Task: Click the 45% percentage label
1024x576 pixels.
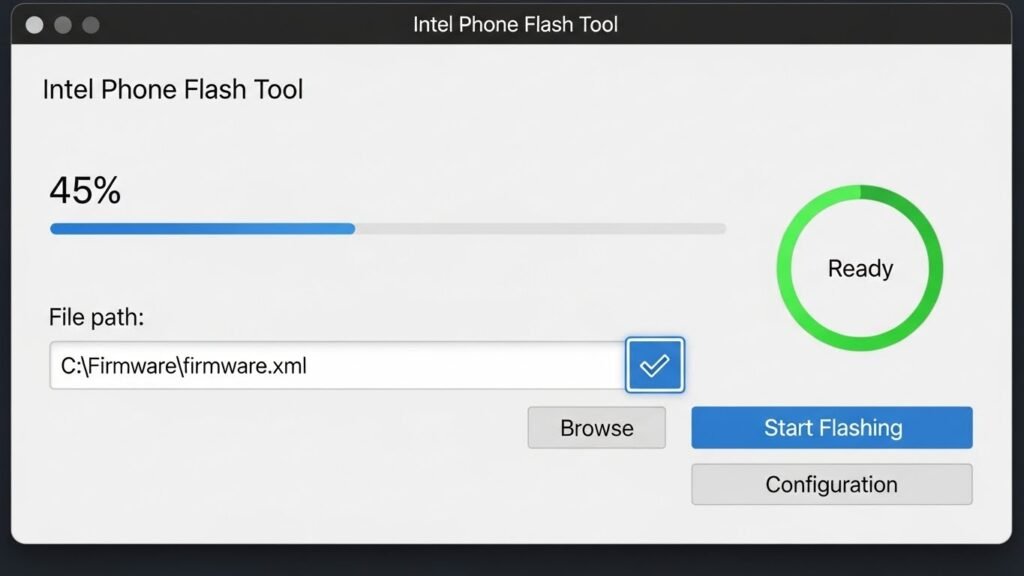Action: [84, 190]
